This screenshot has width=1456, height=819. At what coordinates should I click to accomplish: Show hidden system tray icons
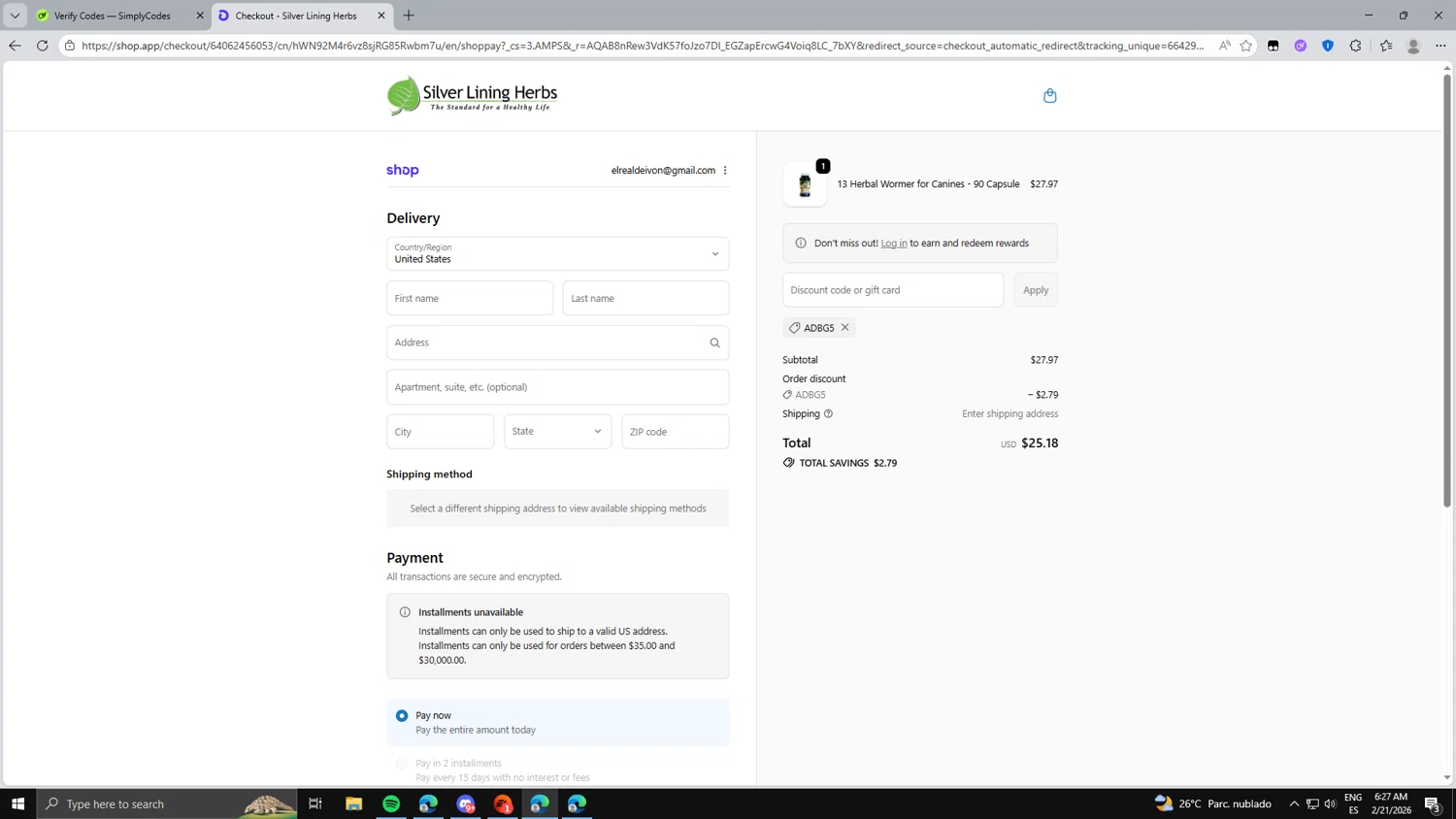[x=1294, y=803]
